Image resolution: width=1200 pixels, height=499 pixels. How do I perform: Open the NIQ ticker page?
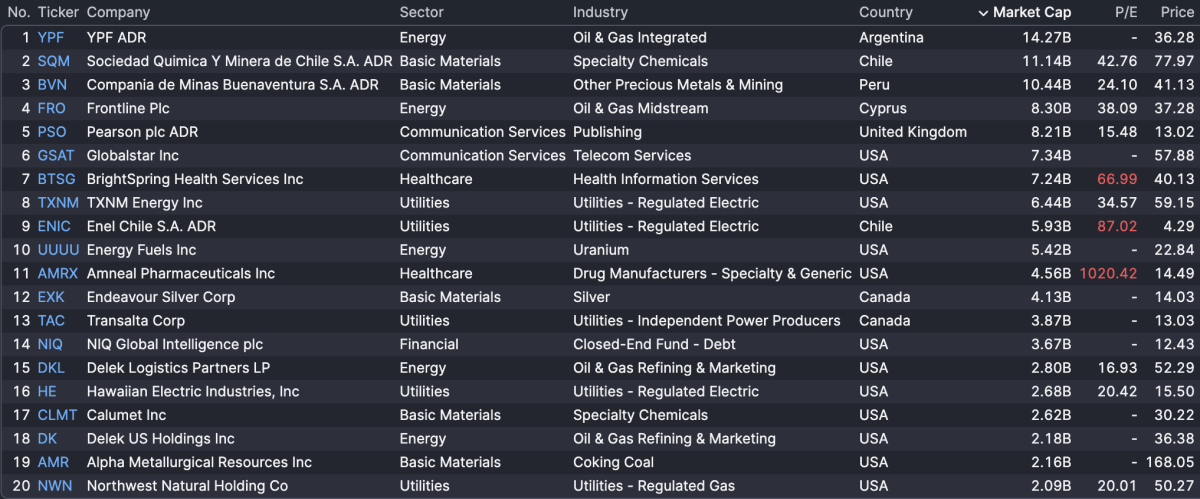click(50, 344)
